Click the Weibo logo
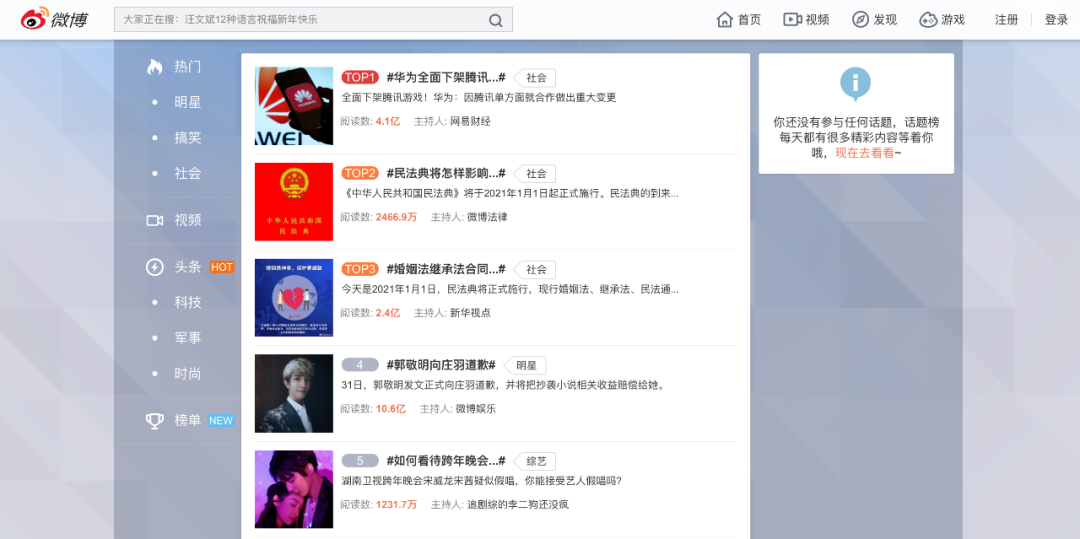This screenshot has height=539, width=1080. point(54,19)
